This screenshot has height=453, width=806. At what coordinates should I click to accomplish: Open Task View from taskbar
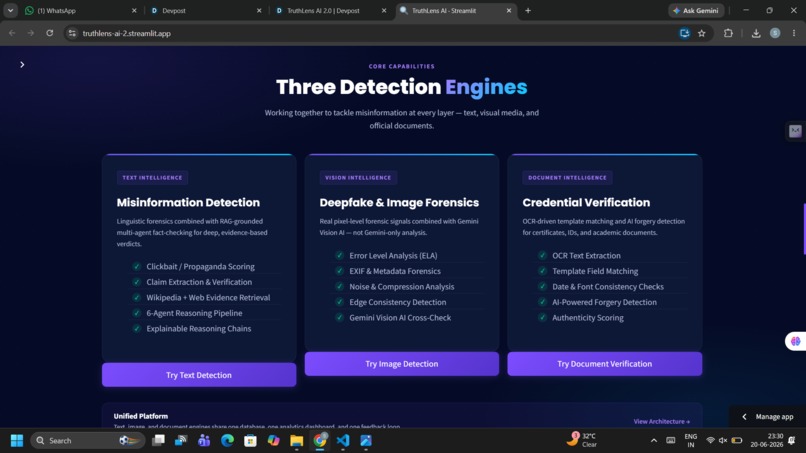click(158, 440)
